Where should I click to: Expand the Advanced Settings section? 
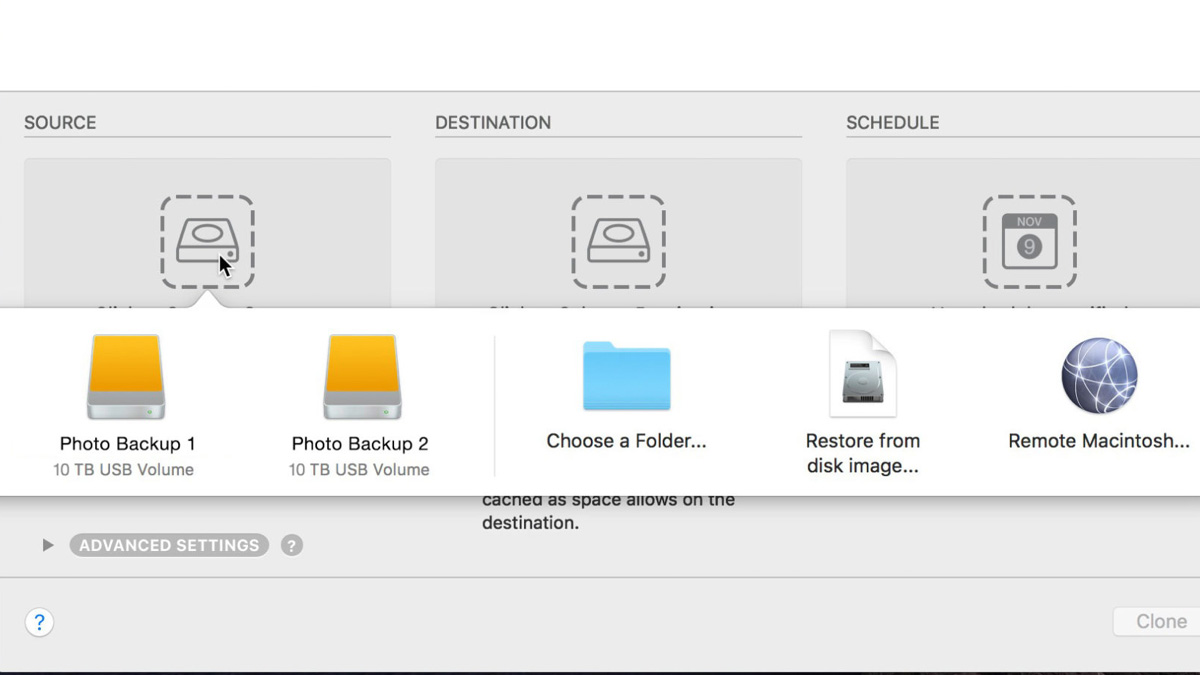click(x=47, y=545)
